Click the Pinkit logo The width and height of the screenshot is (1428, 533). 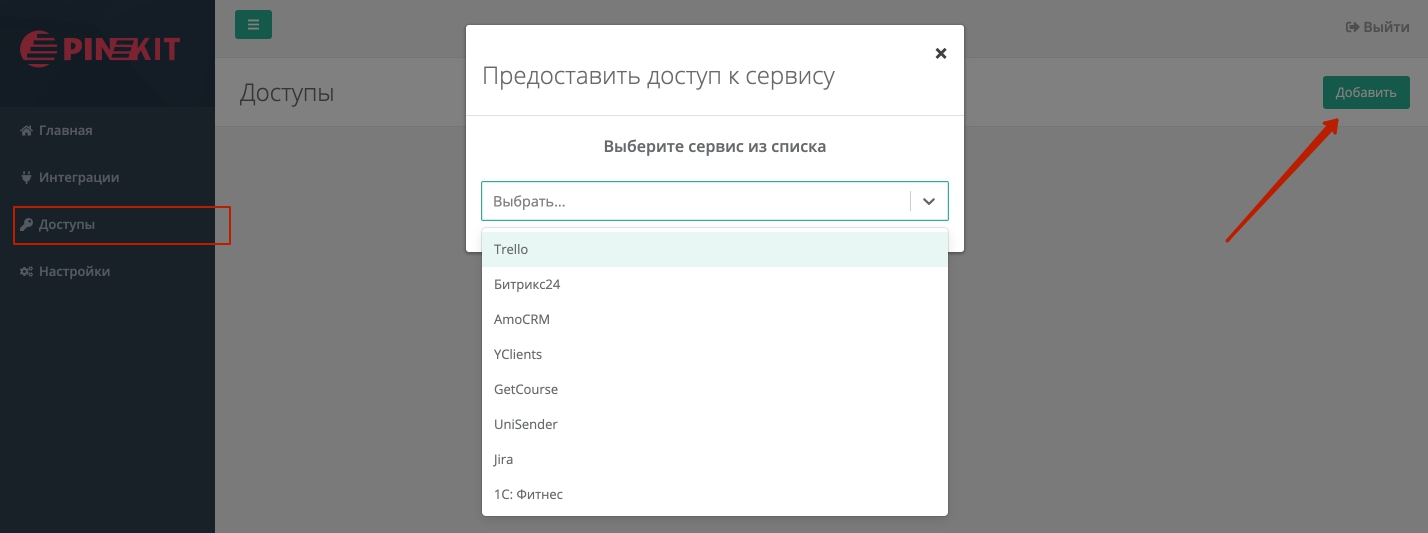(100, 47)
